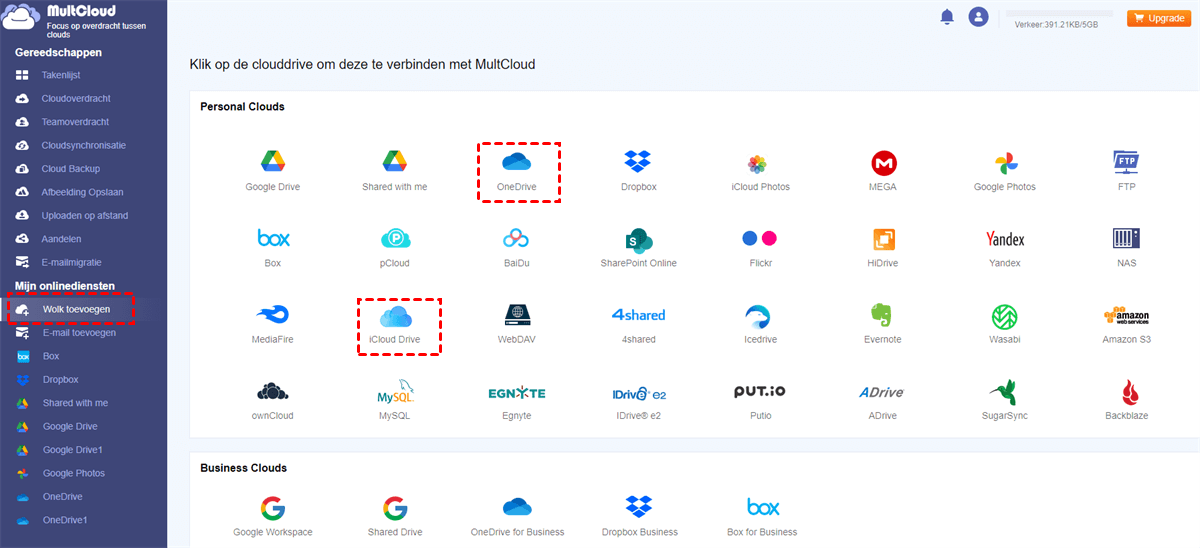Screen dimensions: 1200x548
Task: Select the Putio cloud icon
Action: point(760,391)
